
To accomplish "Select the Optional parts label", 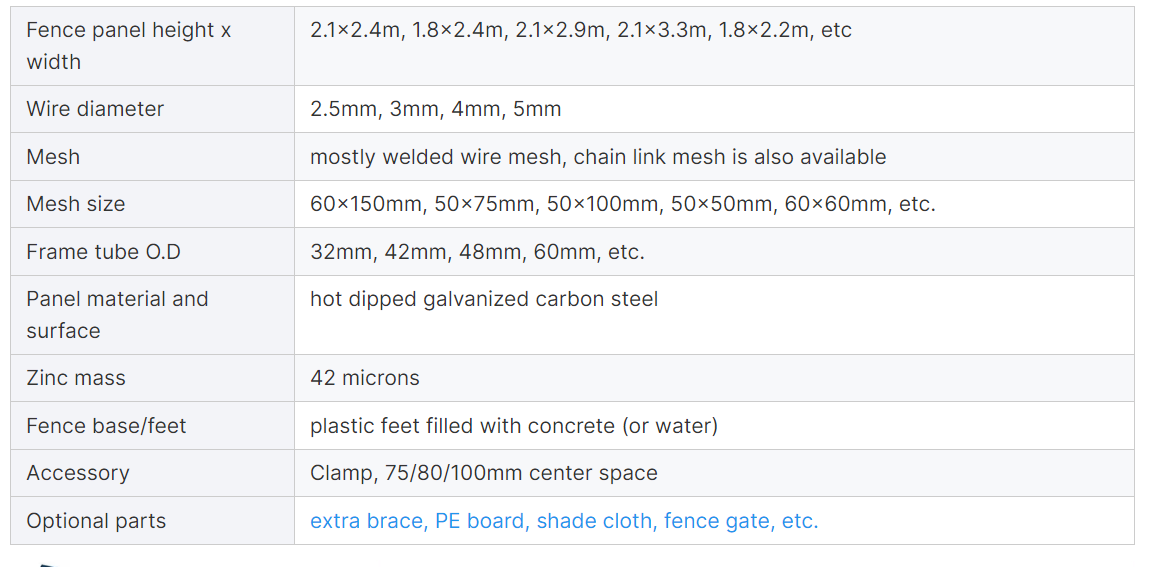I will pos(96,521).
